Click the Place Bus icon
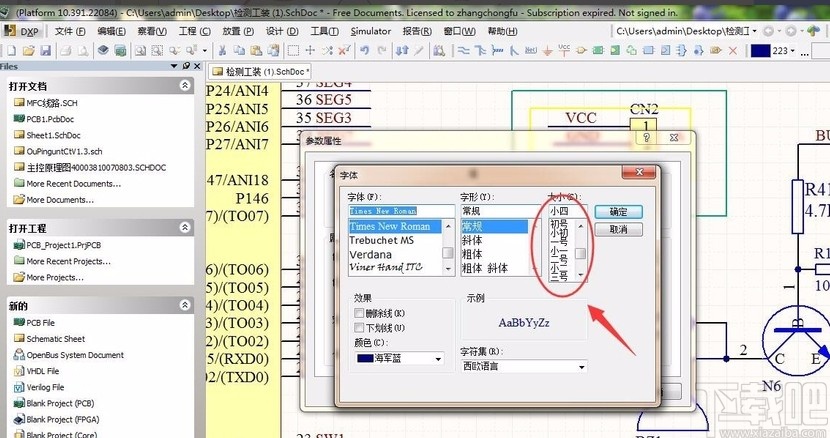This screenshot has height=438, width=830. 480,51
